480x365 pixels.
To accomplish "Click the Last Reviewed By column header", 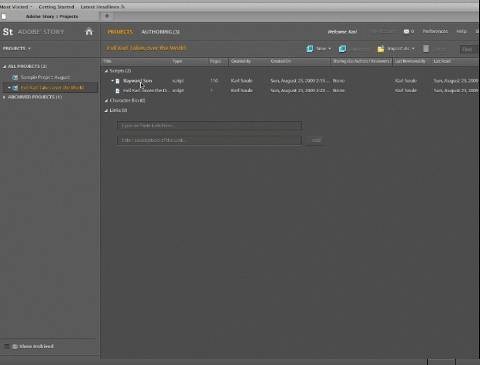I will click(410, 61).
